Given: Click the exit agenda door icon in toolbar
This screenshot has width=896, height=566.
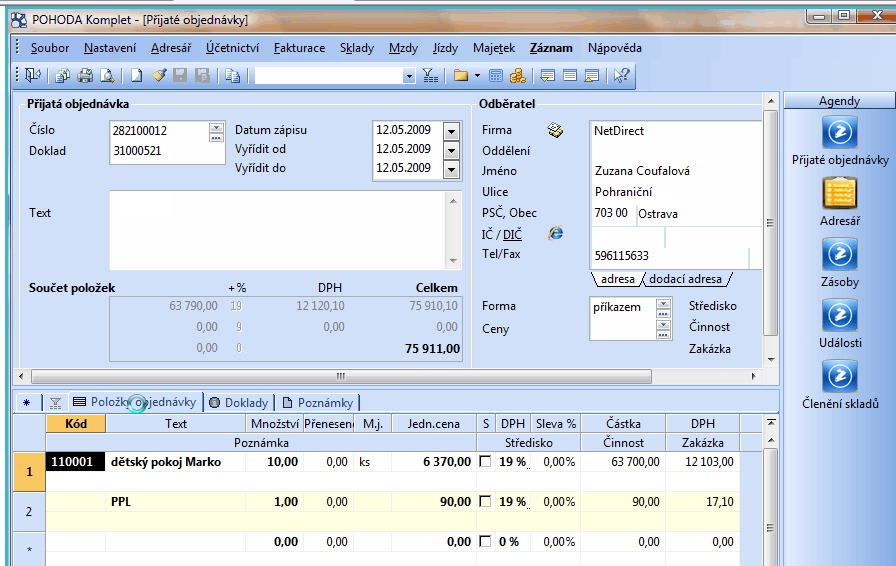Looking at the screenshot, I should click(33, 75).
